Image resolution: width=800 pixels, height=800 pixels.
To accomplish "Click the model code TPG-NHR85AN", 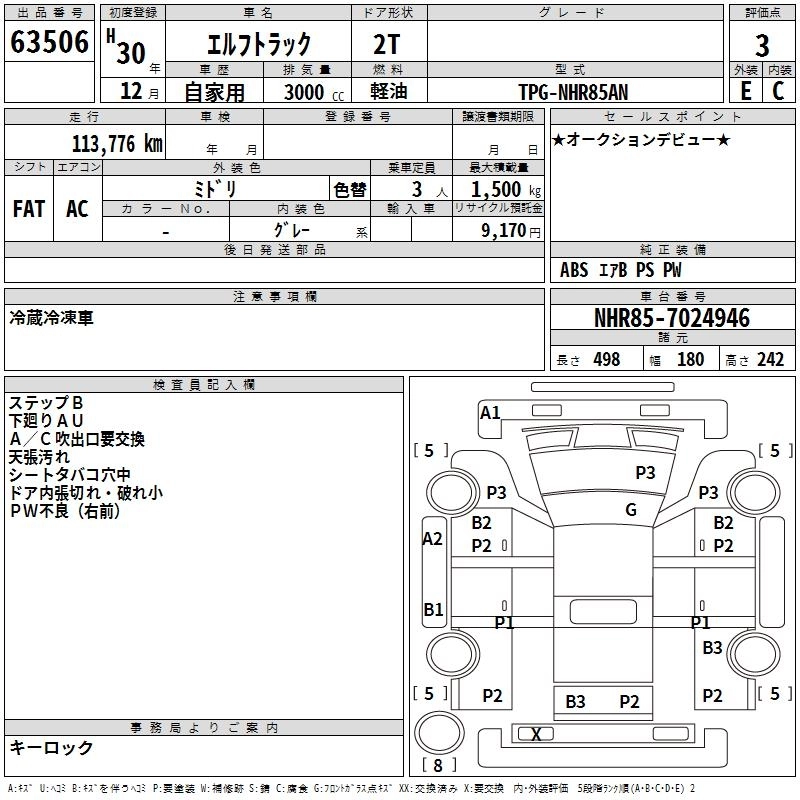I will point(573,92).
